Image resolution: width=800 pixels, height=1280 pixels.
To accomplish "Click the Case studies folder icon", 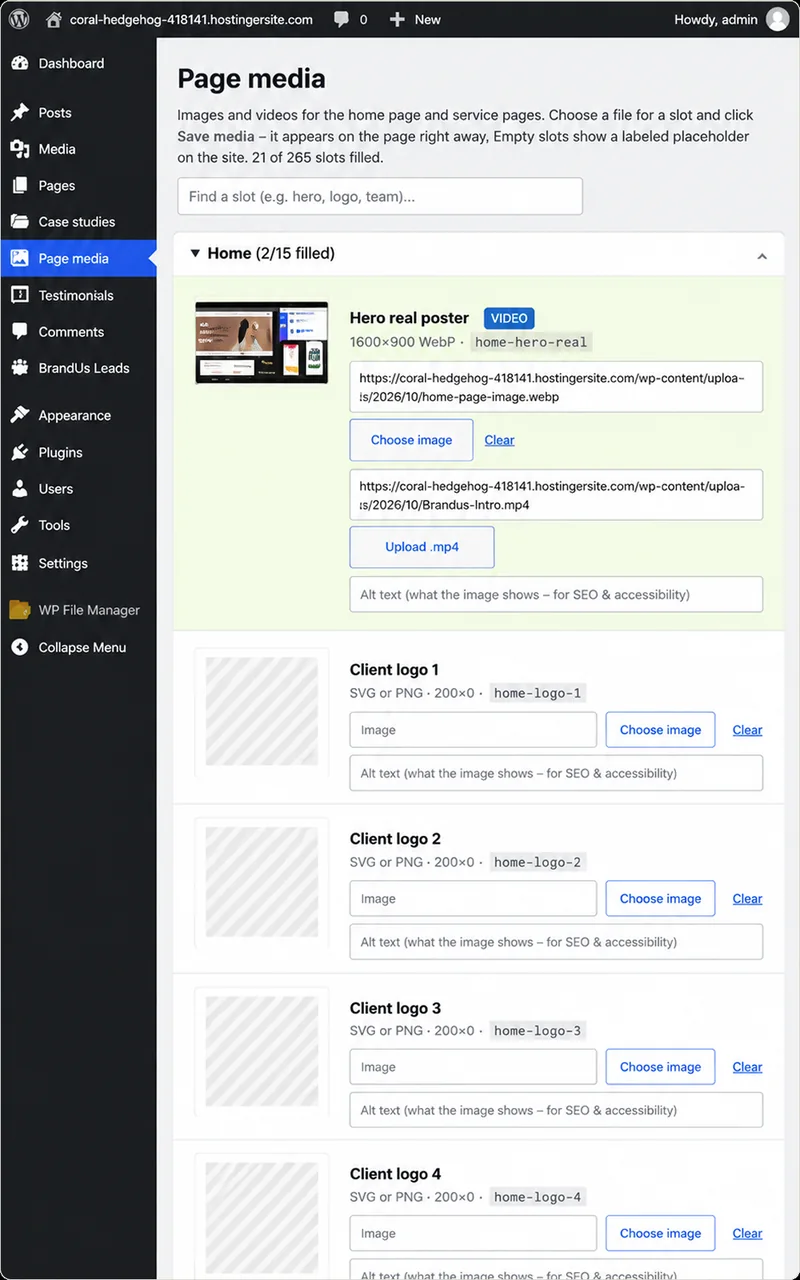I will [x=20, y=222].
